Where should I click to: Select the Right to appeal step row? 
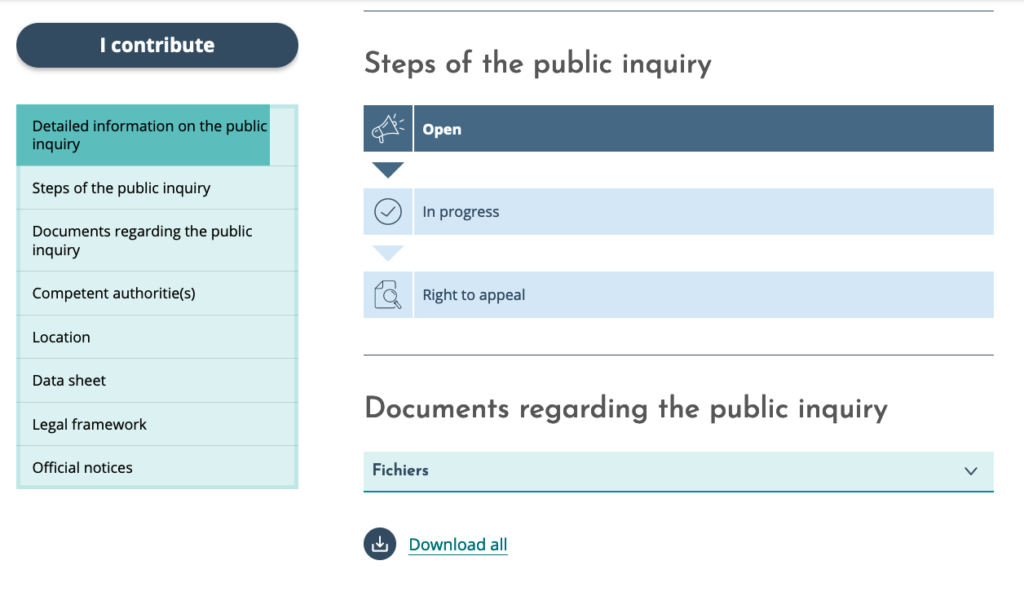pyautogui.click(x=679, y=294)
